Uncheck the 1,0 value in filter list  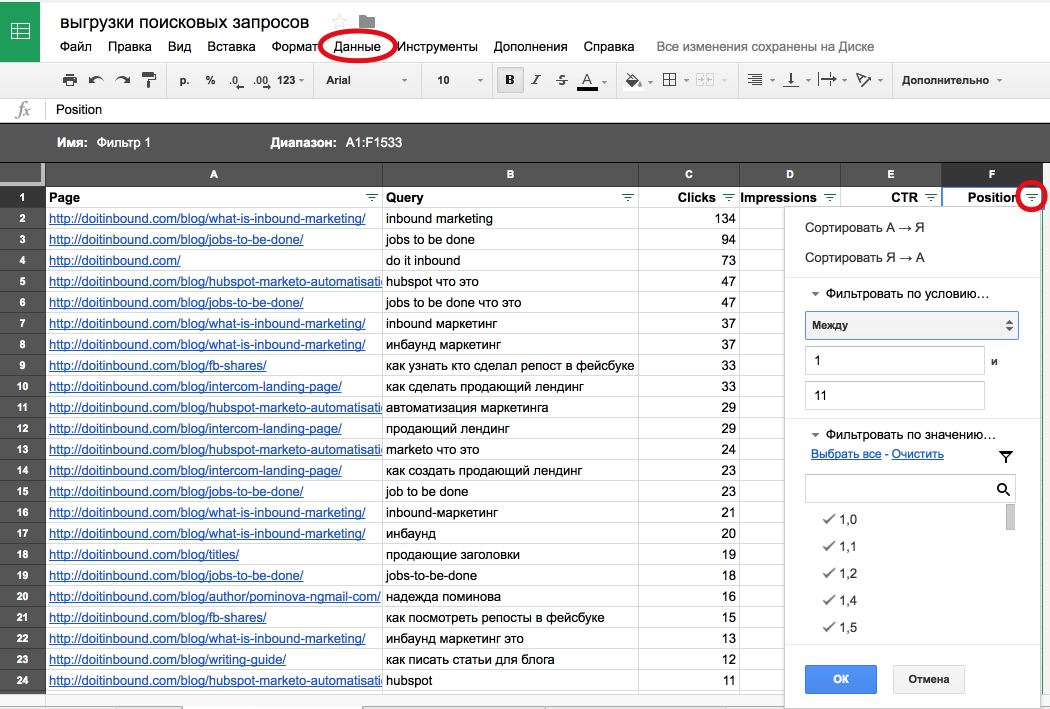(840, 520)
